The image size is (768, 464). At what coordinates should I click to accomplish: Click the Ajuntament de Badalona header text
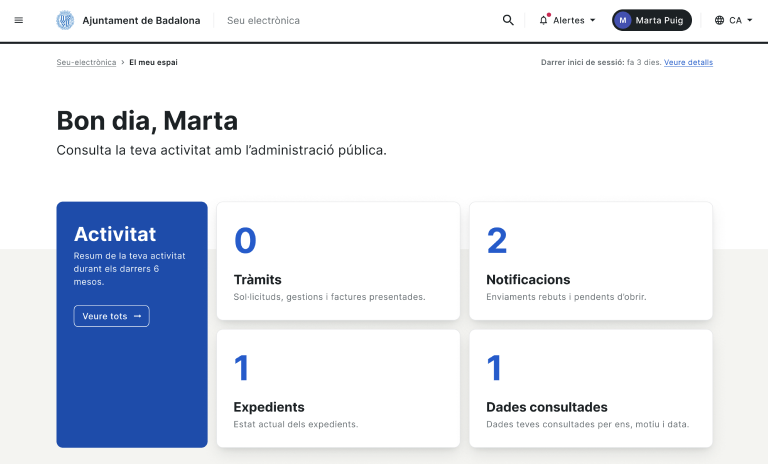(141, 20)
